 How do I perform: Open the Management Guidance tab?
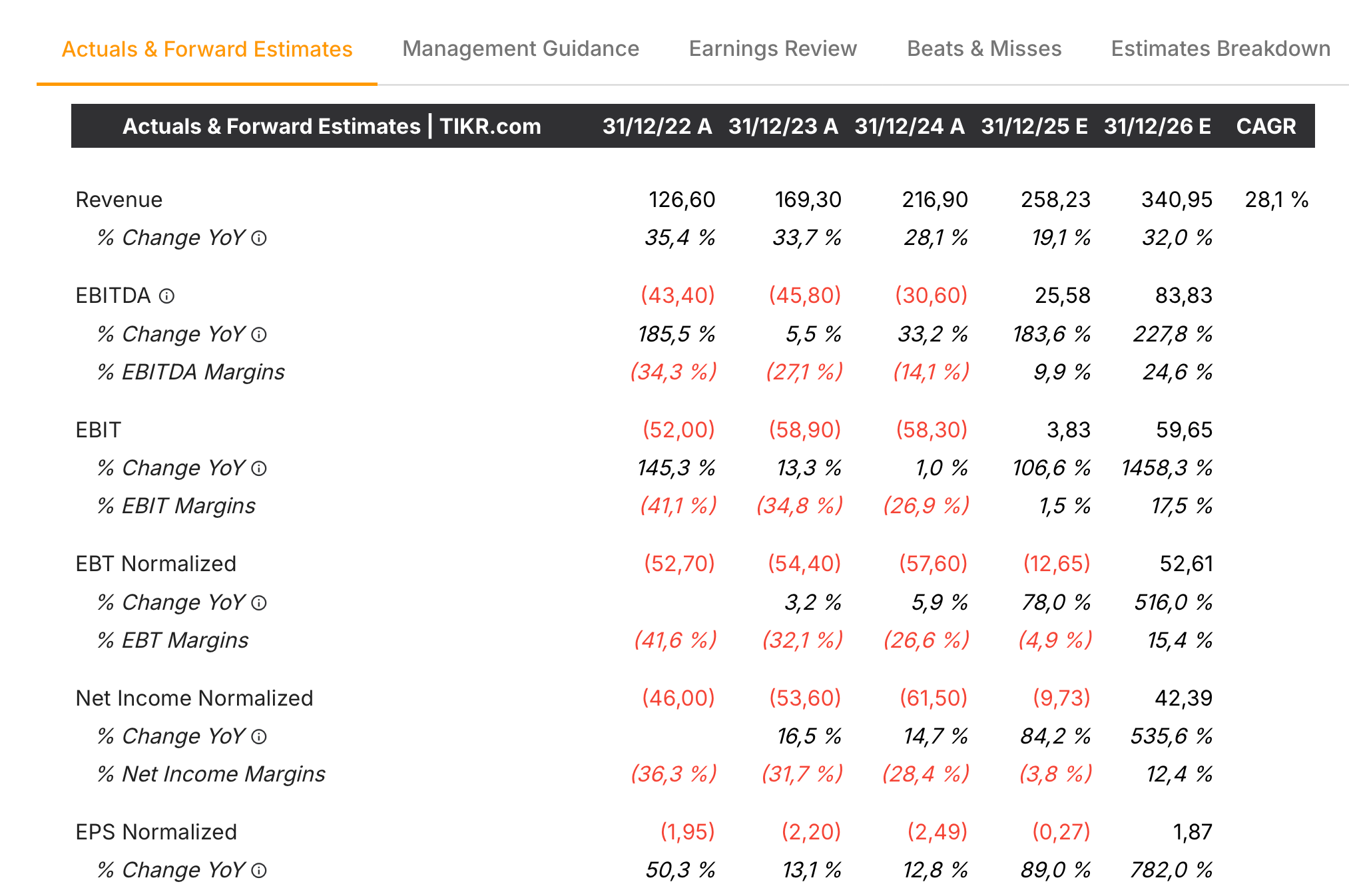click(x=521, y=49)
